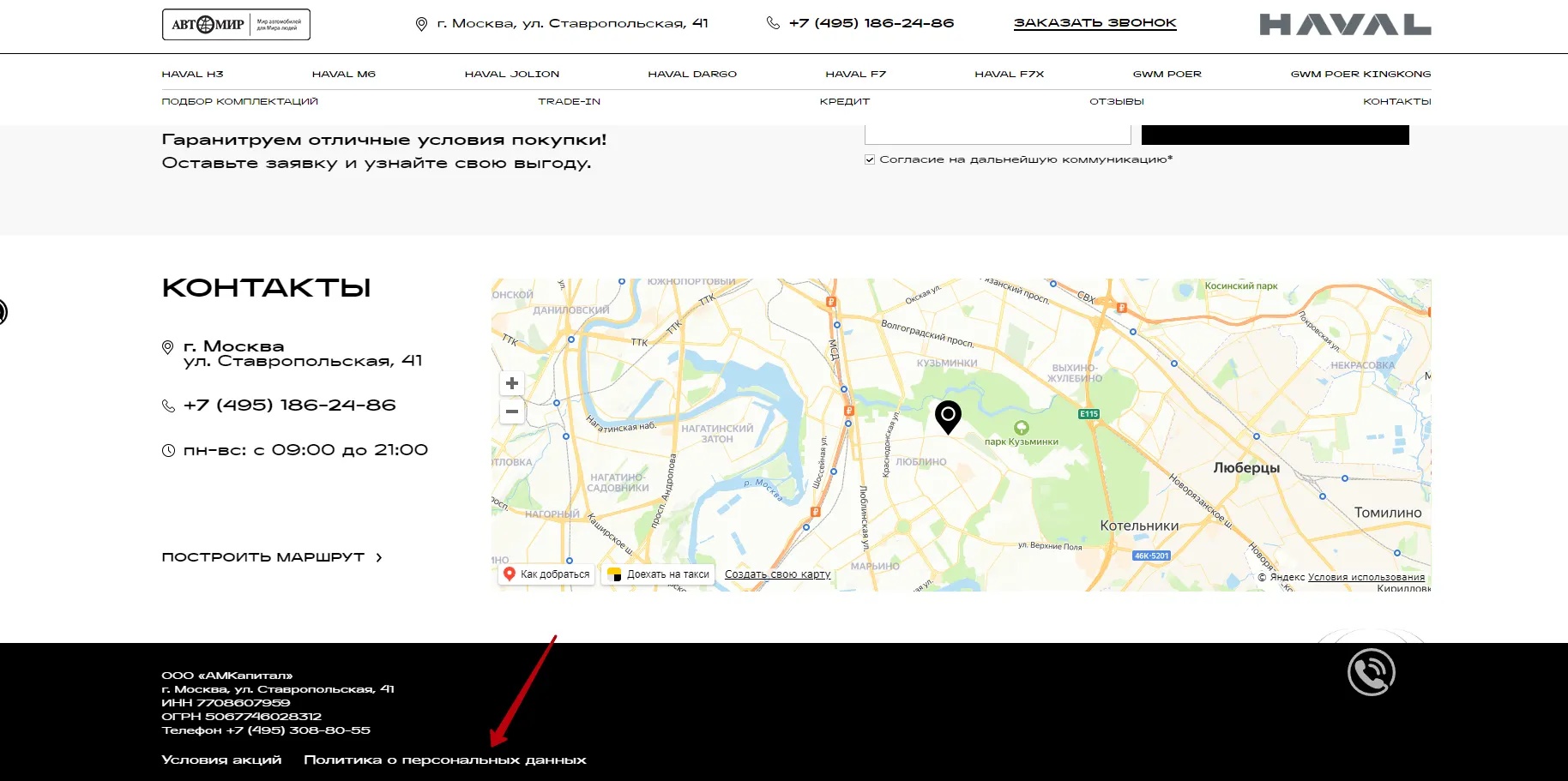The height and width of the screenshot is (781, 1568).
Task: Click the header location pin icon
Action: point(421,24)
